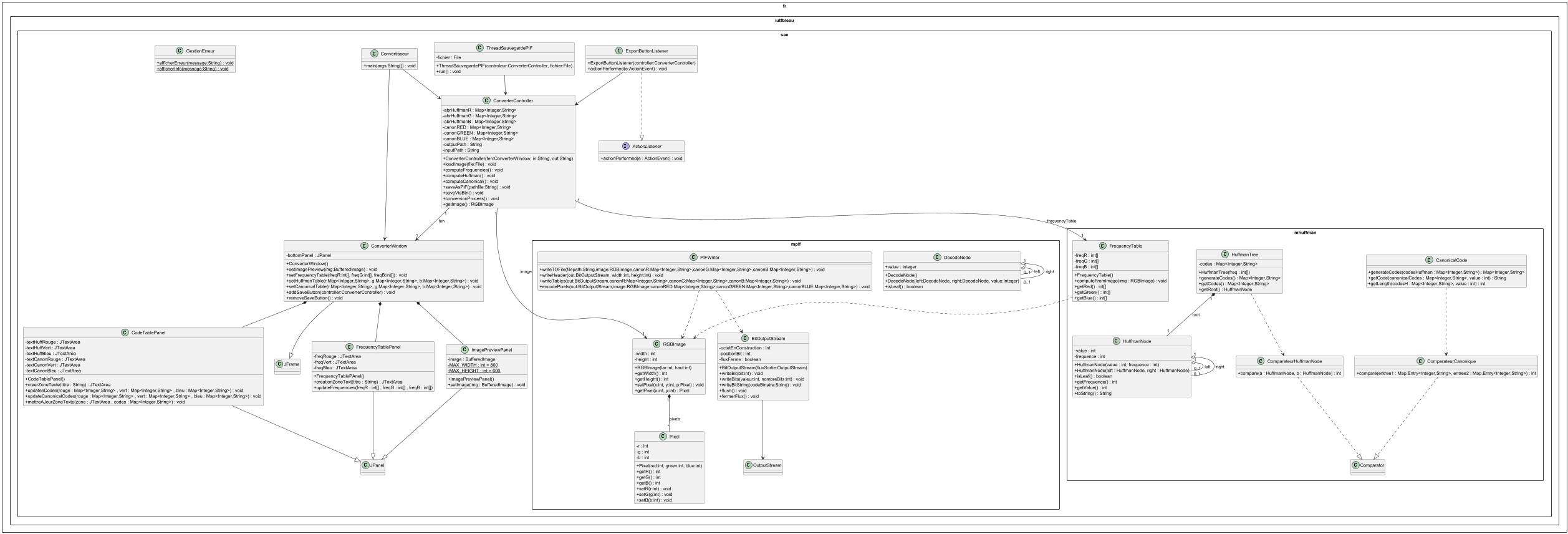Select the pixels composition label
Screen dimensions: 1568x534
(675, 419)
